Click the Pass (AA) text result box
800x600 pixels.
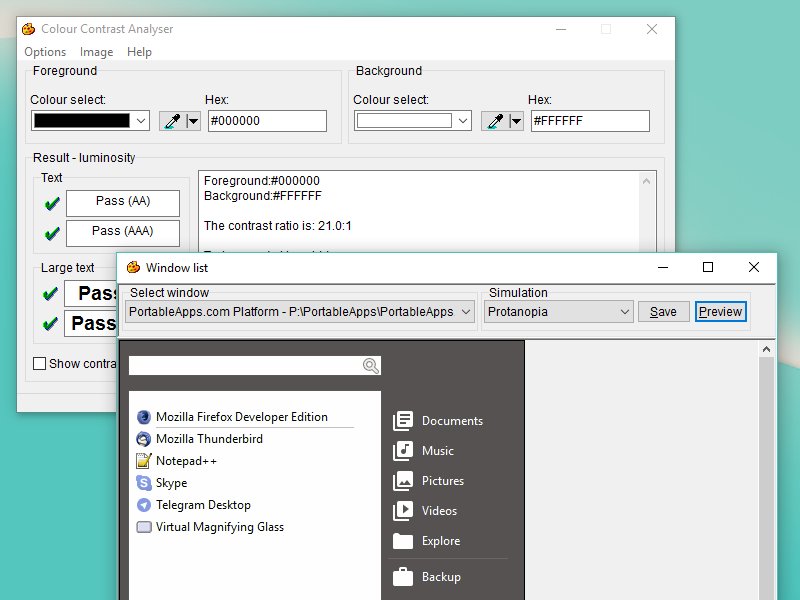pos(123,202)
